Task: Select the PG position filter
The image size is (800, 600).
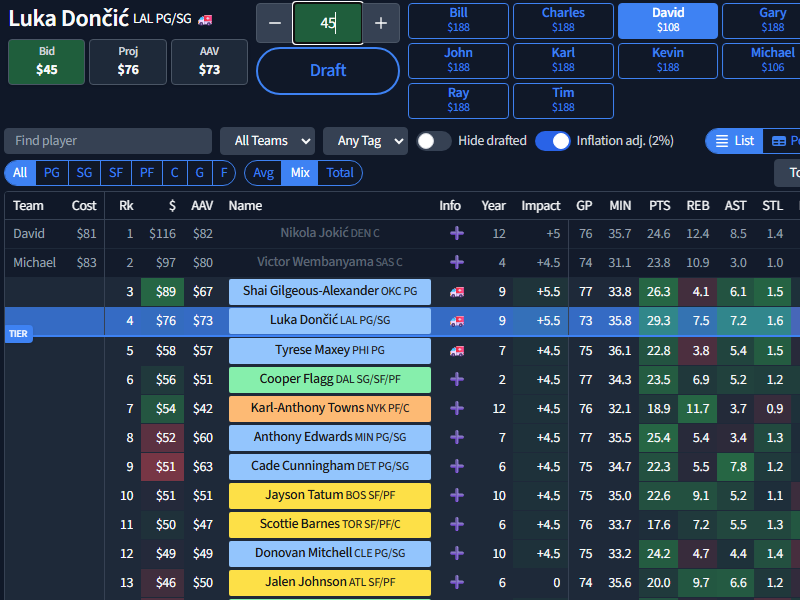Action: (x=52, y=172)
